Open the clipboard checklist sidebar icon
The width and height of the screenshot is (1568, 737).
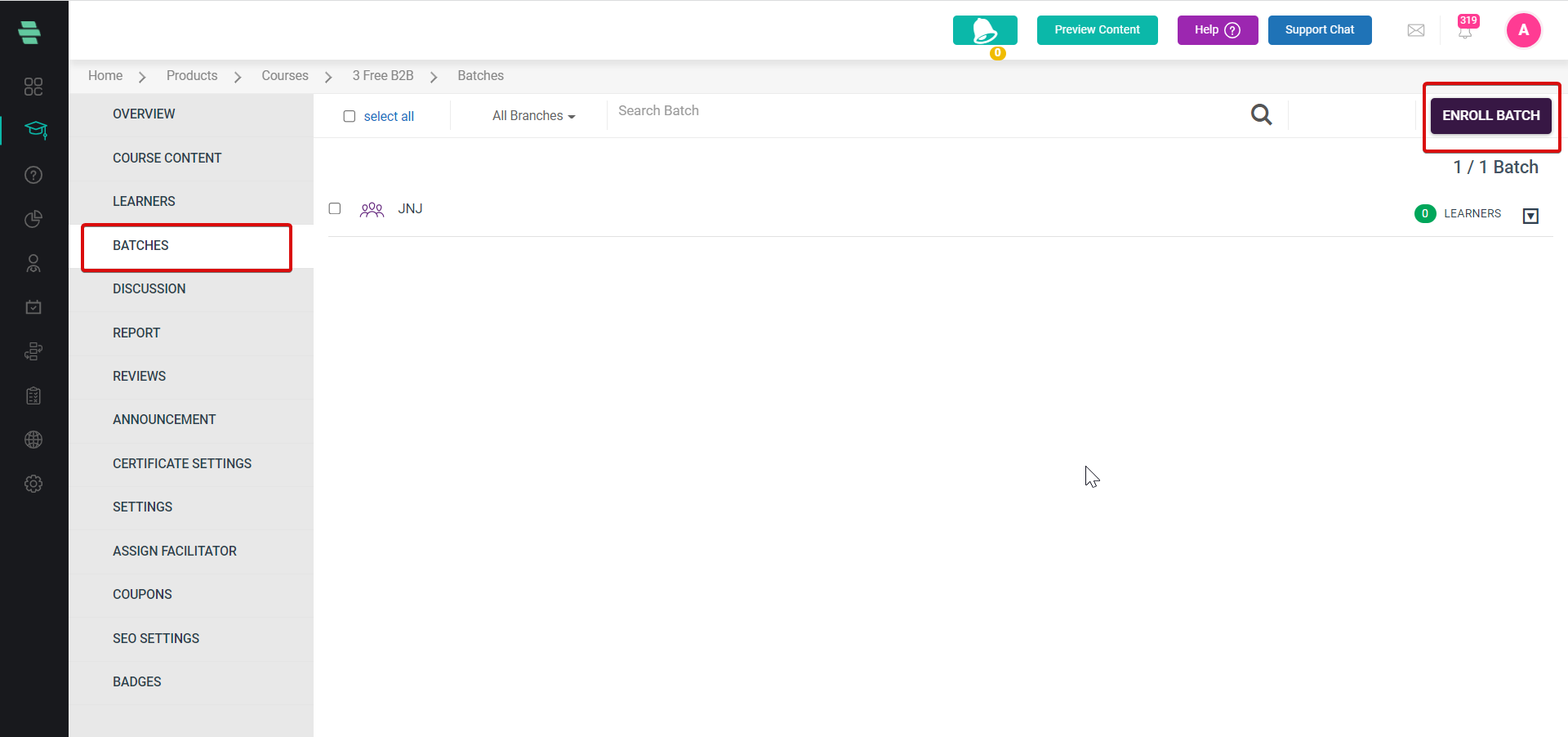click(33, 395)
